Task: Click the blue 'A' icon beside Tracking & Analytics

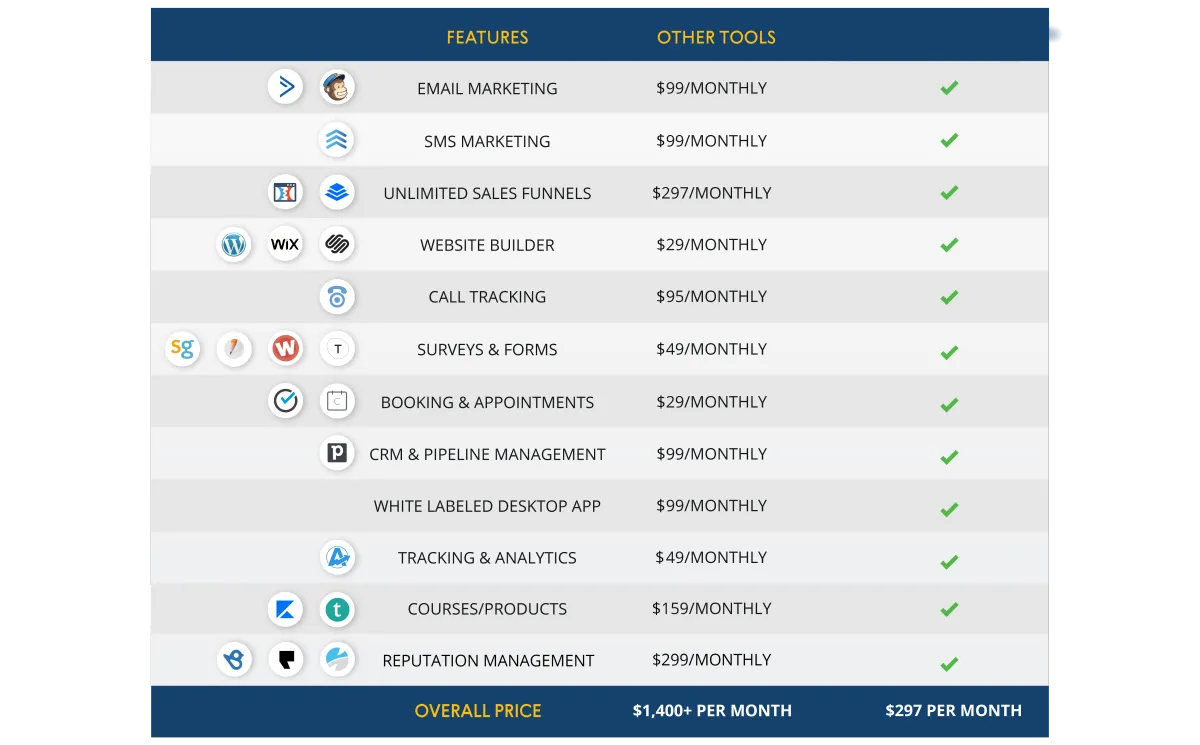Action: point(338,557)
